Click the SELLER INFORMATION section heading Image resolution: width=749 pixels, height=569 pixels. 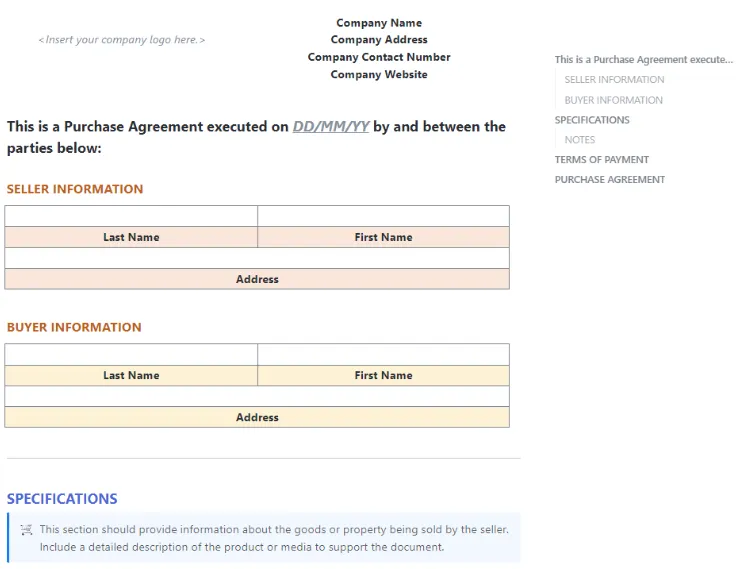pos(75,189)
